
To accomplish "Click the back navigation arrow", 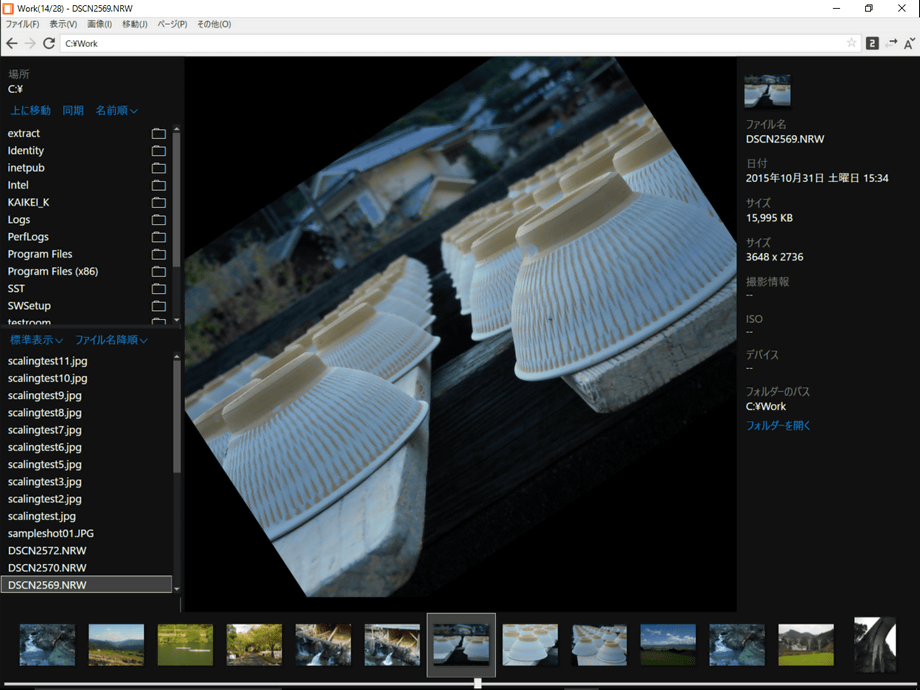I will pyautogui.click(x=12, y=43).
